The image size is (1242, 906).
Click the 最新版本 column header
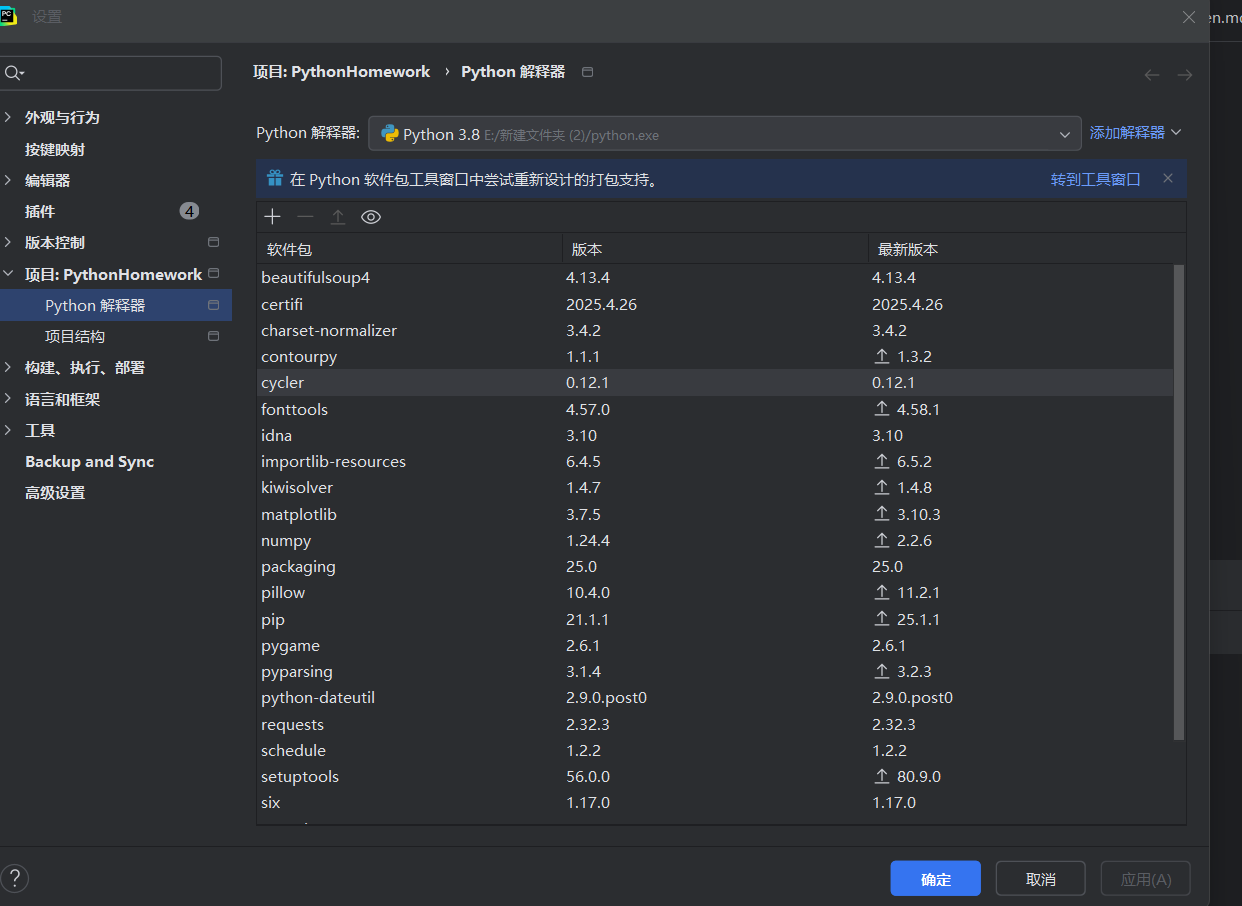1027,249
